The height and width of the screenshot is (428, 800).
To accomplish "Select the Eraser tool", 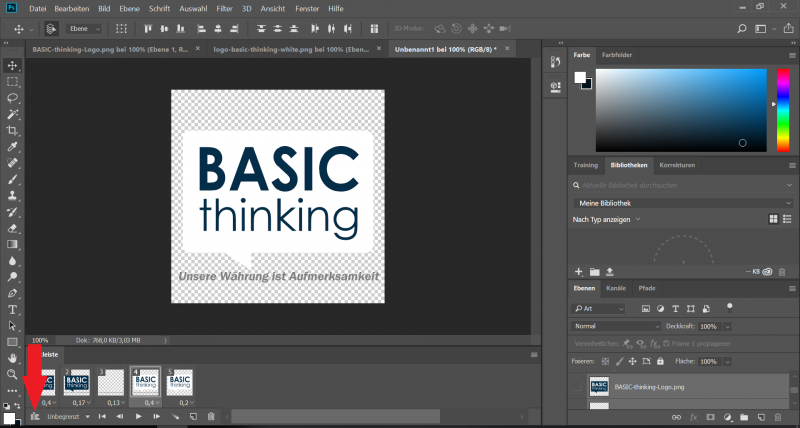I will coord(13,228).
